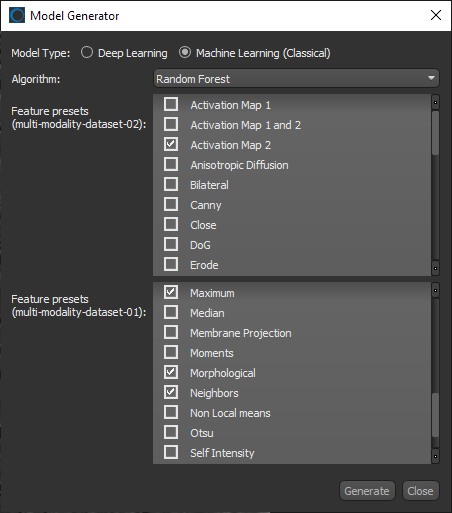Tick the Self Intensity checkbox
Image resolution: width=452 pixels, height=513 pixels.
pos(171,452)
